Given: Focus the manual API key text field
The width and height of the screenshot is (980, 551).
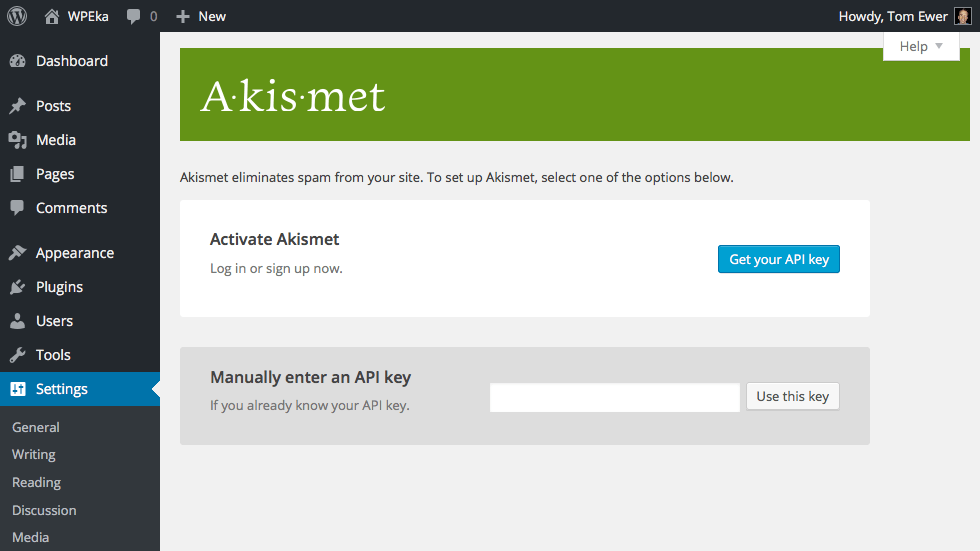Looking at the screenshot, I should (x=614, y=397).
